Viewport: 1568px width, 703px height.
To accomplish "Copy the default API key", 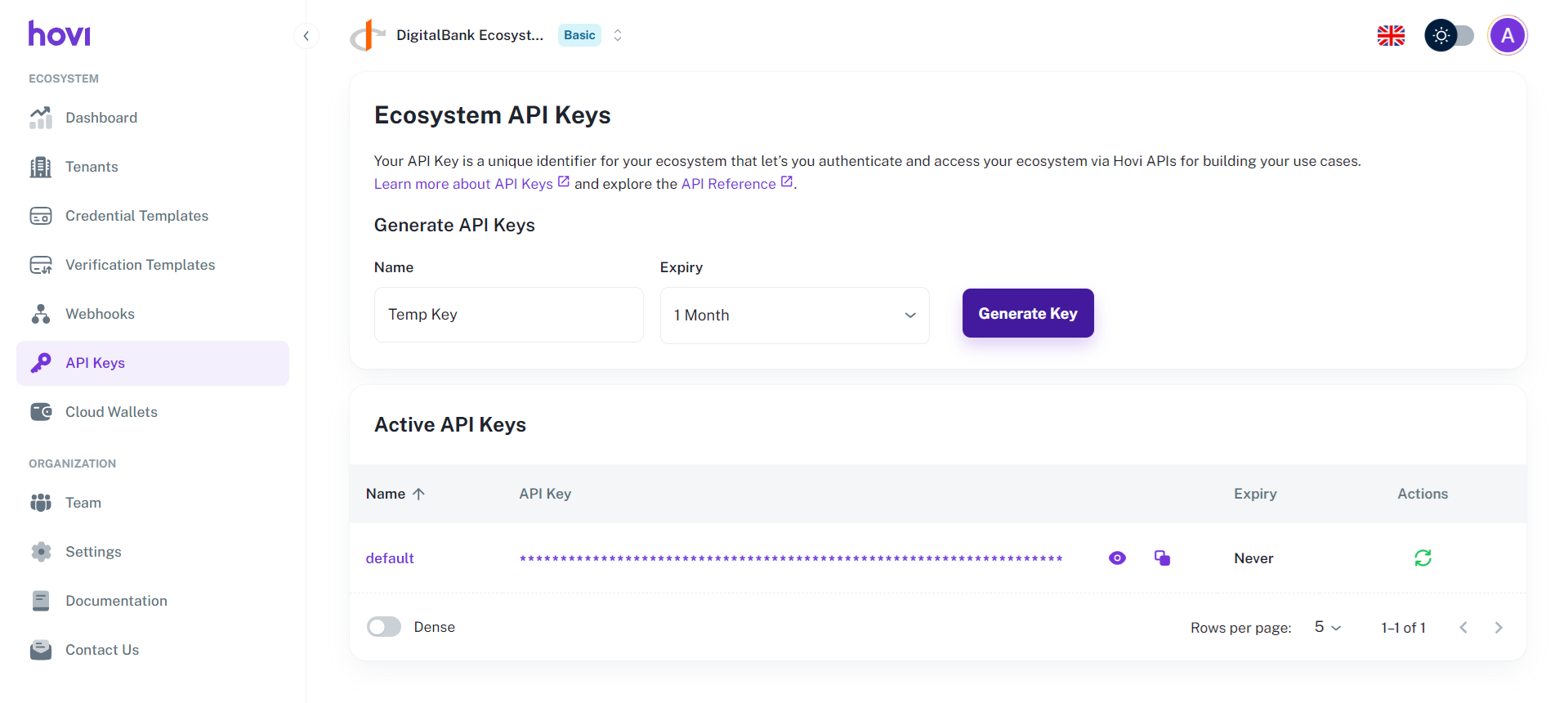I will point(1162,558).
